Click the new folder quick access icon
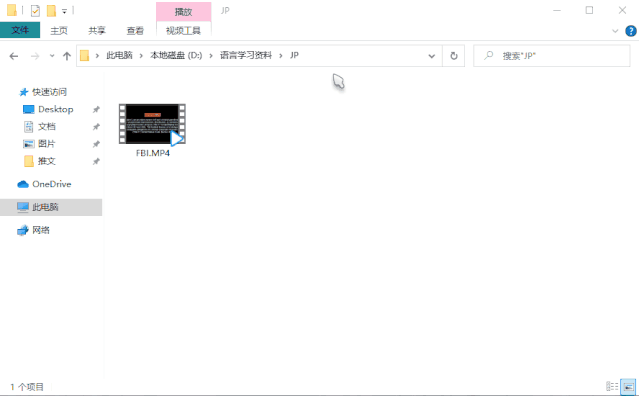The height and width of the screenshot is (396, 639). point(51,11)
